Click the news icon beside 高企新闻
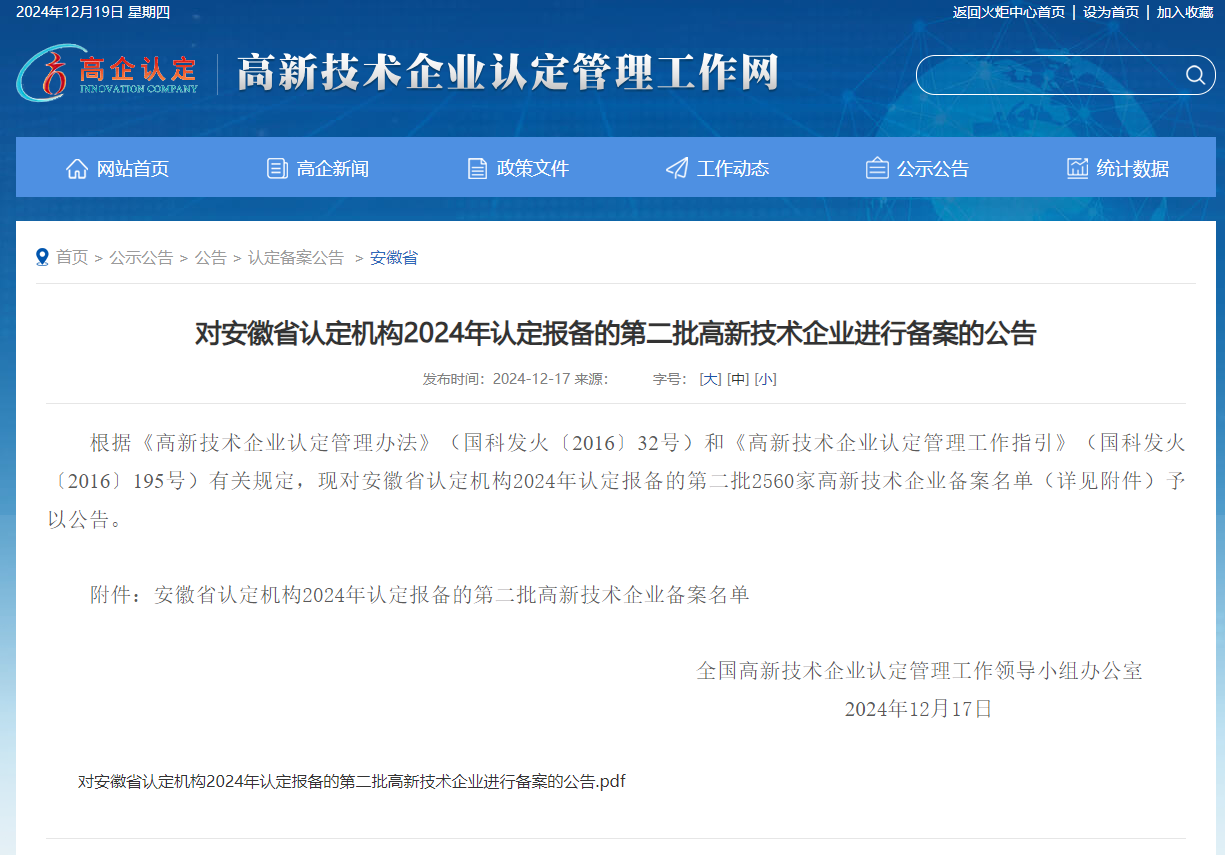Image resolution: width=1225 pixels, height=855 pixels. (277, 168)
